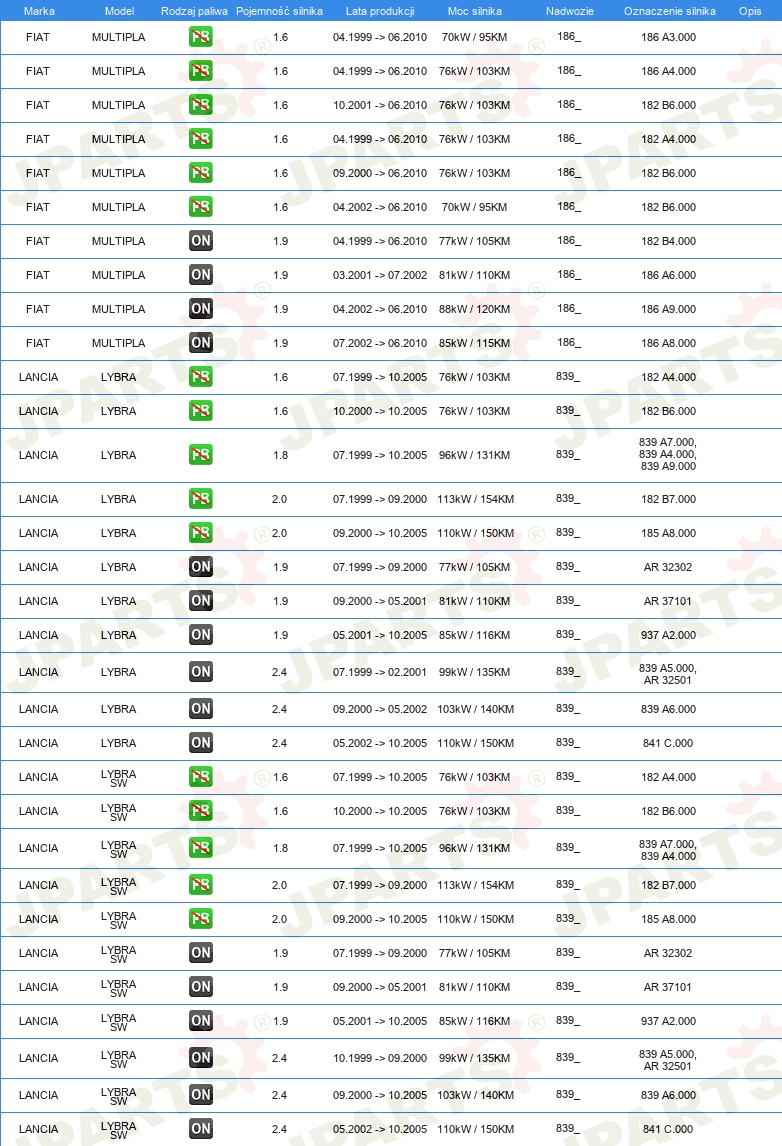
Task: Click petrol icon in Multipla 182 A4.000 row
Action: pyautogui.click(x=200, y=139)
